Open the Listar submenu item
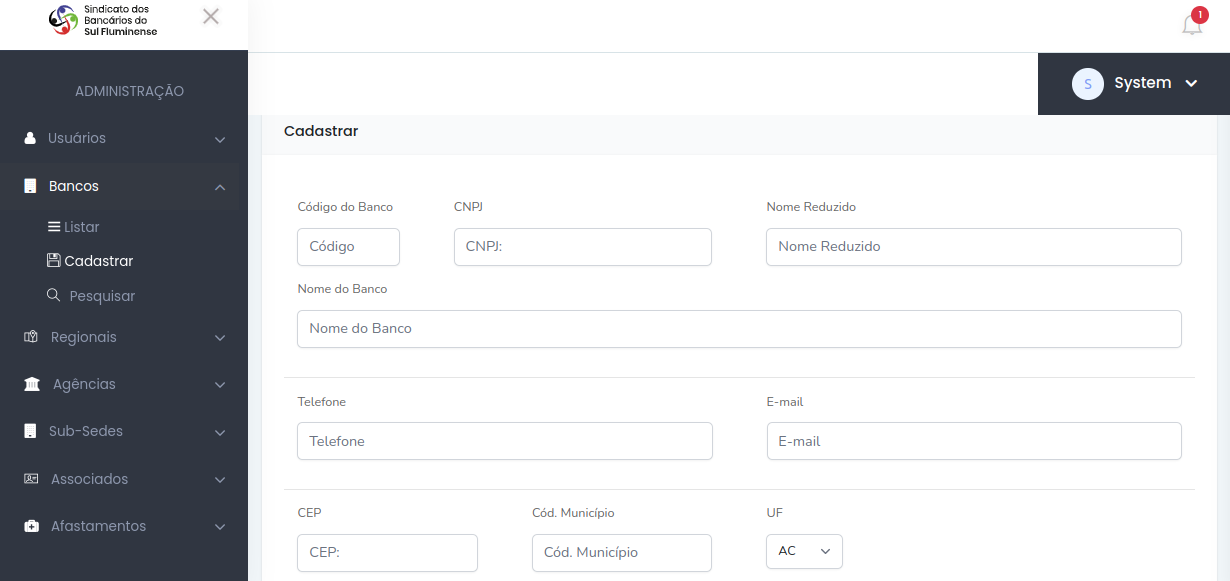 (x=74, y=227)
